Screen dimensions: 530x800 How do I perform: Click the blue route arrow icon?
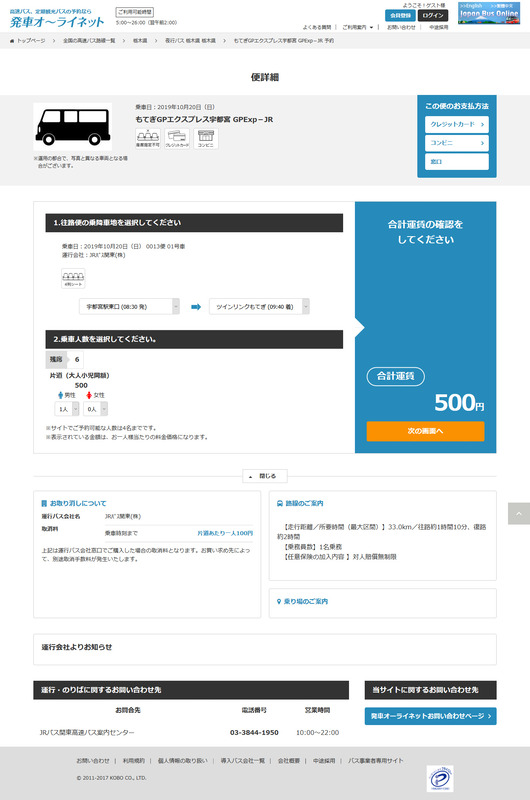click(196, 307)
